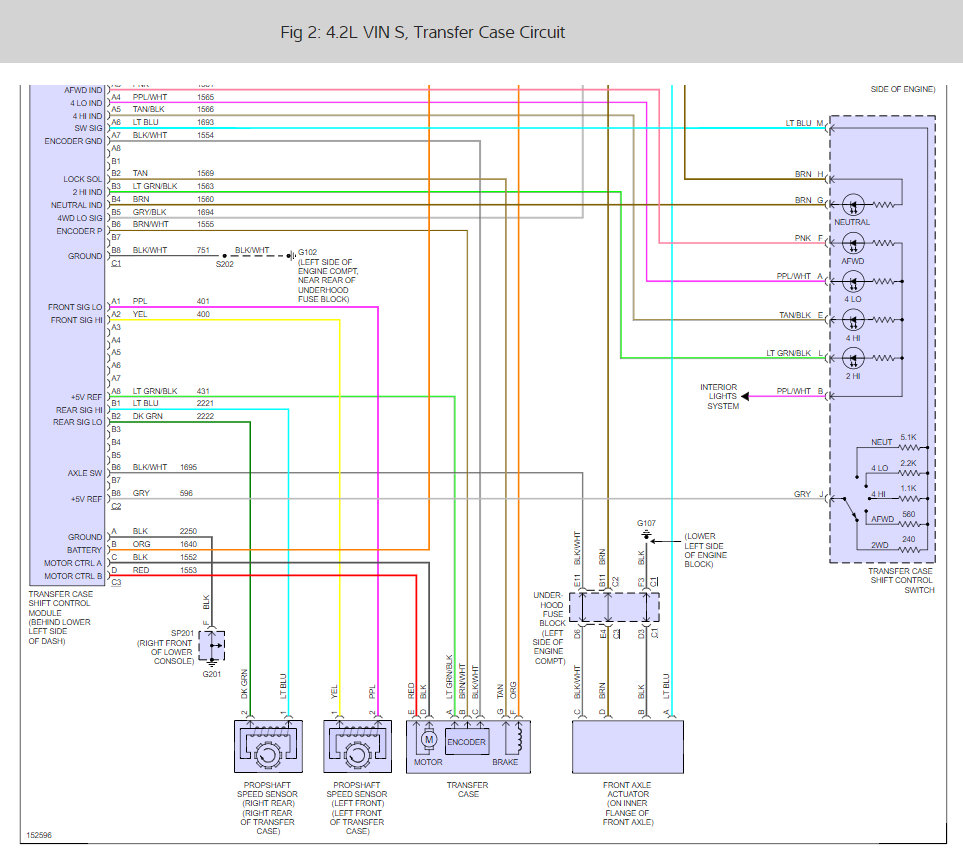Click wire number 1563
This screenshot has height=851, width=963.
(x=206, y=186)
